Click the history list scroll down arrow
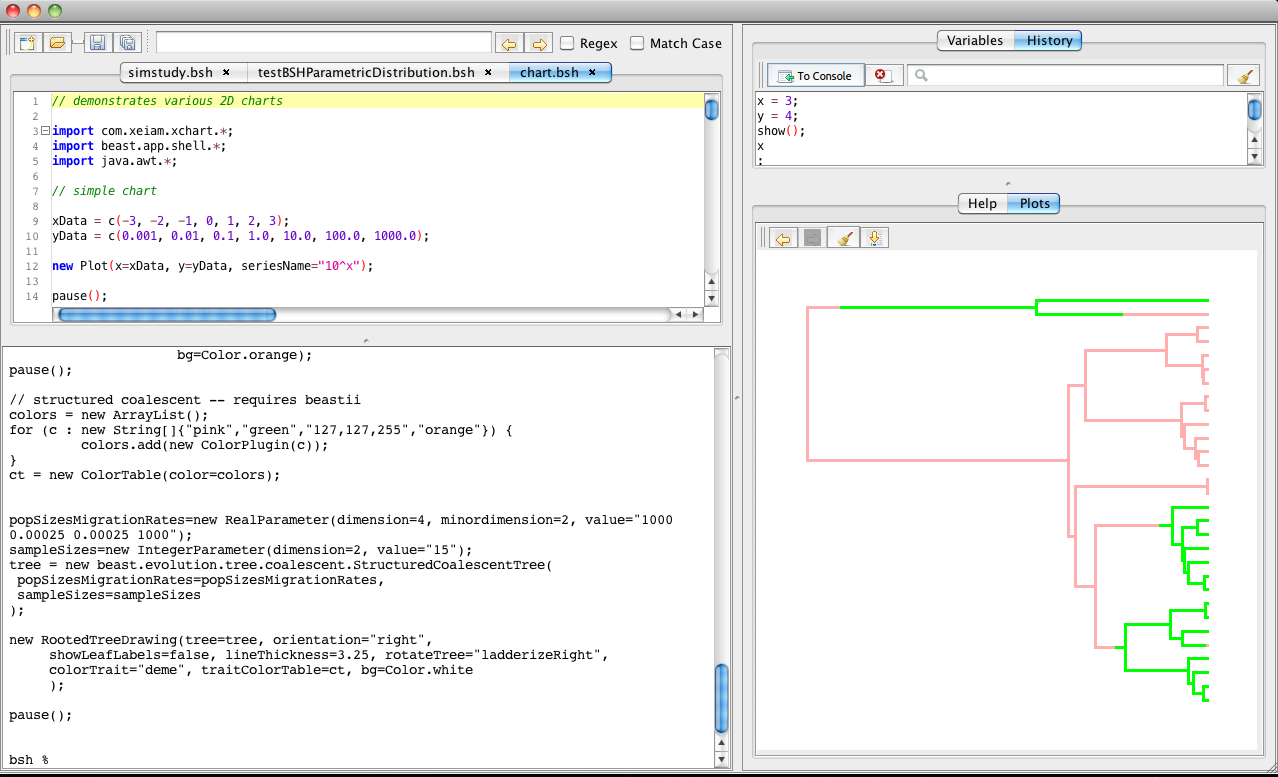Viewport: 1278px width, 777px height. coord(1255,157)
